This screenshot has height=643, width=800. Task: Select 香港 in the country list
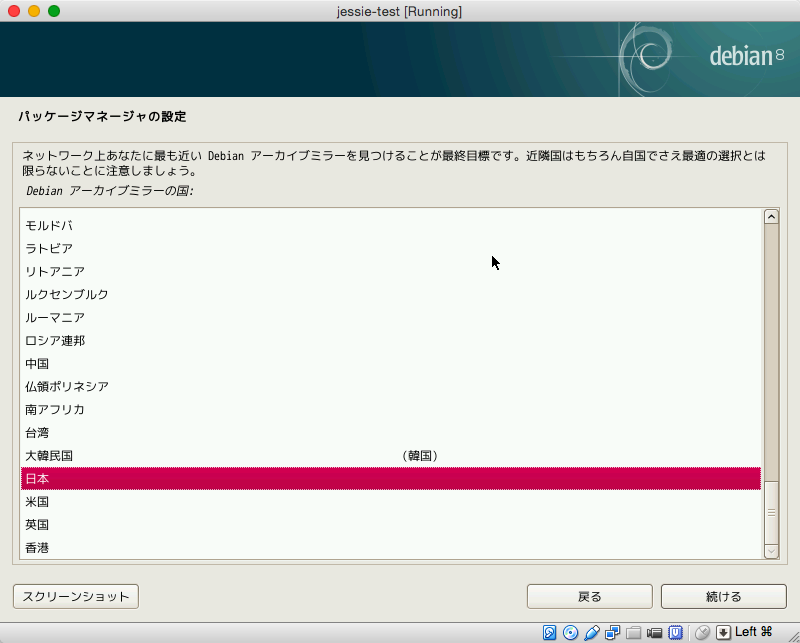[x=391, y=548]
